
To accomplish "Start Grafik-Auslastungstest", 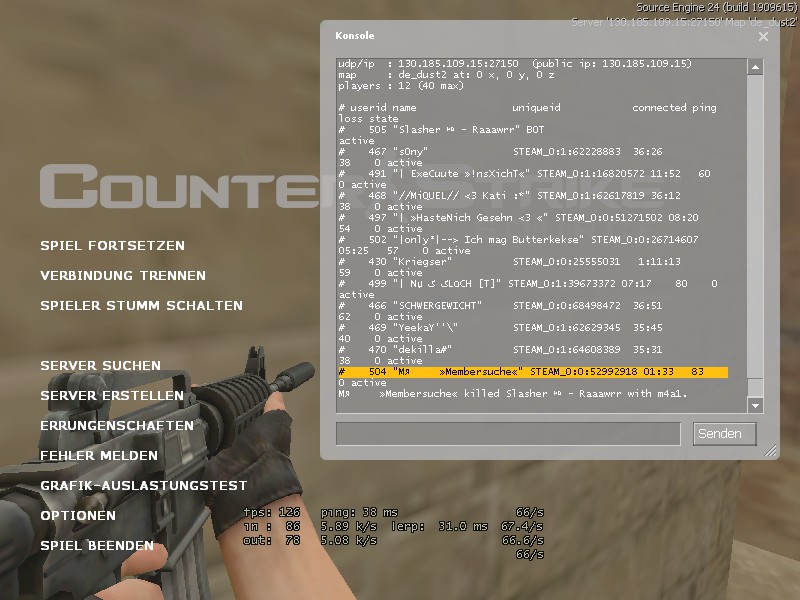I will [x=143, y=486].
